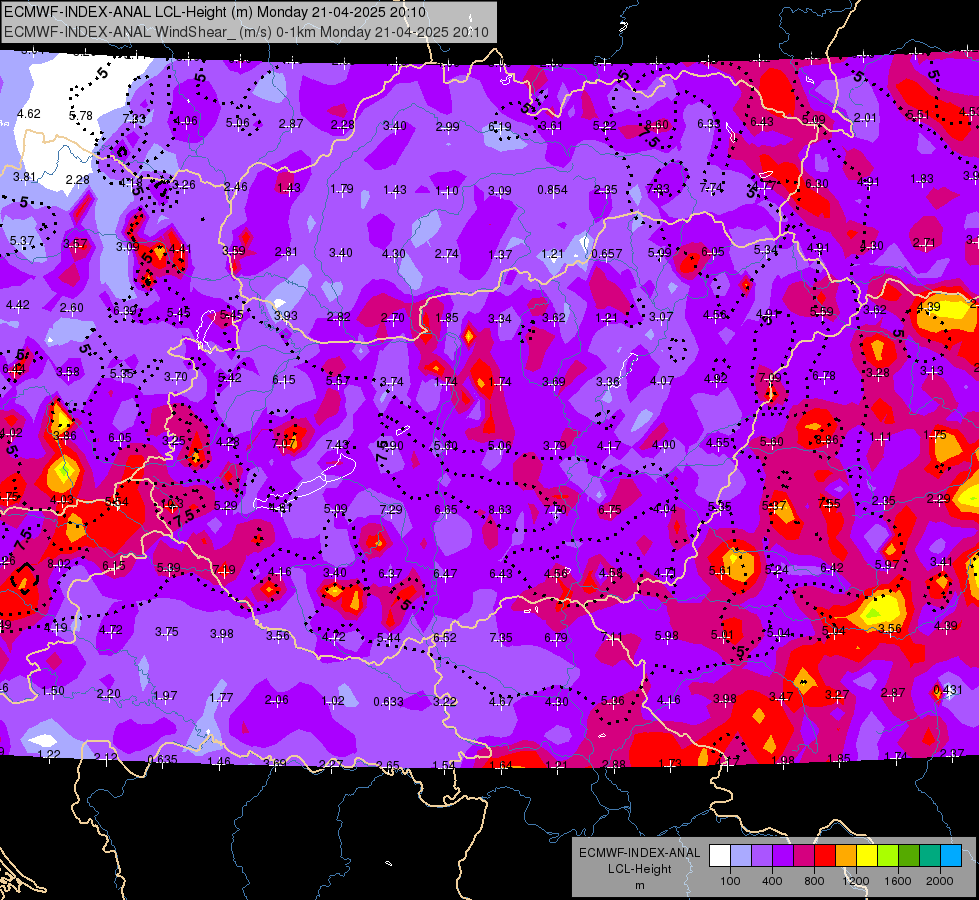Click the wind shear value 6.65
This screenshot has height=900, width=979.
point(446,510)
